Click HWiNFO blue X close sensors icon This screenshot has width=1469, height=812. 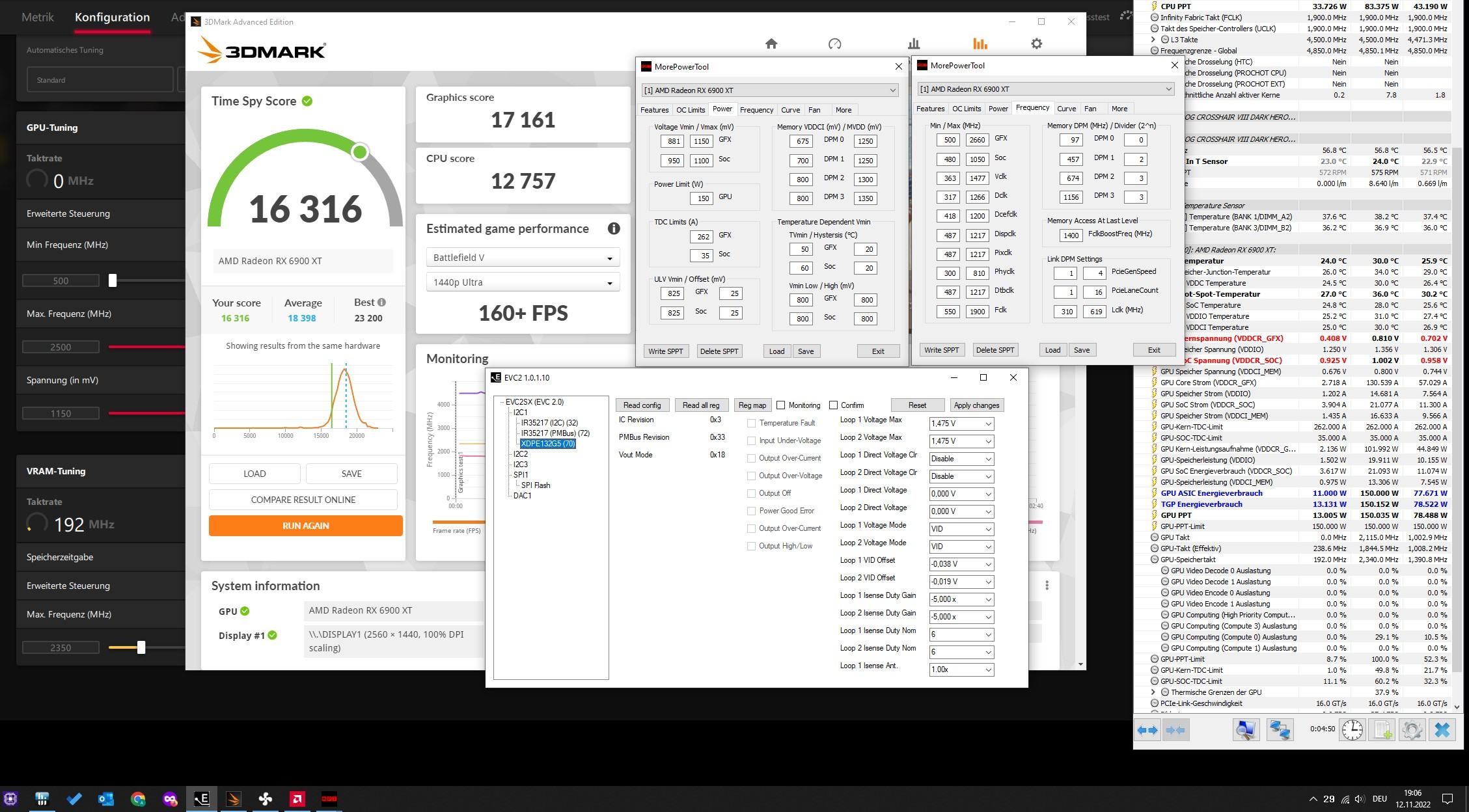tap(1442, 730)
